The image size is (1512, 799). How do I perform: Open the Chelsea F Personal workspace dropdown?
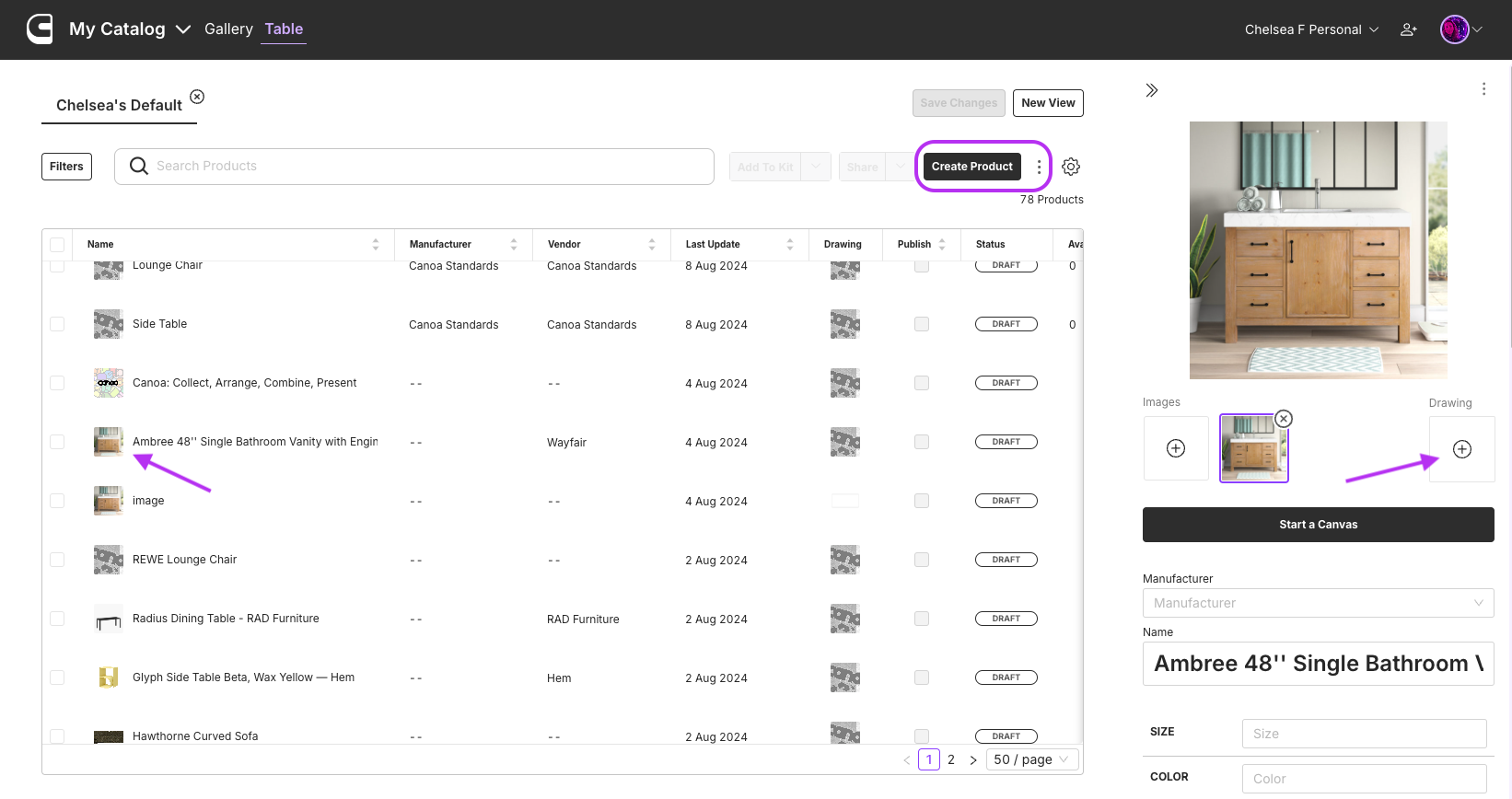pyautogui.click(x=1311, y=29)
